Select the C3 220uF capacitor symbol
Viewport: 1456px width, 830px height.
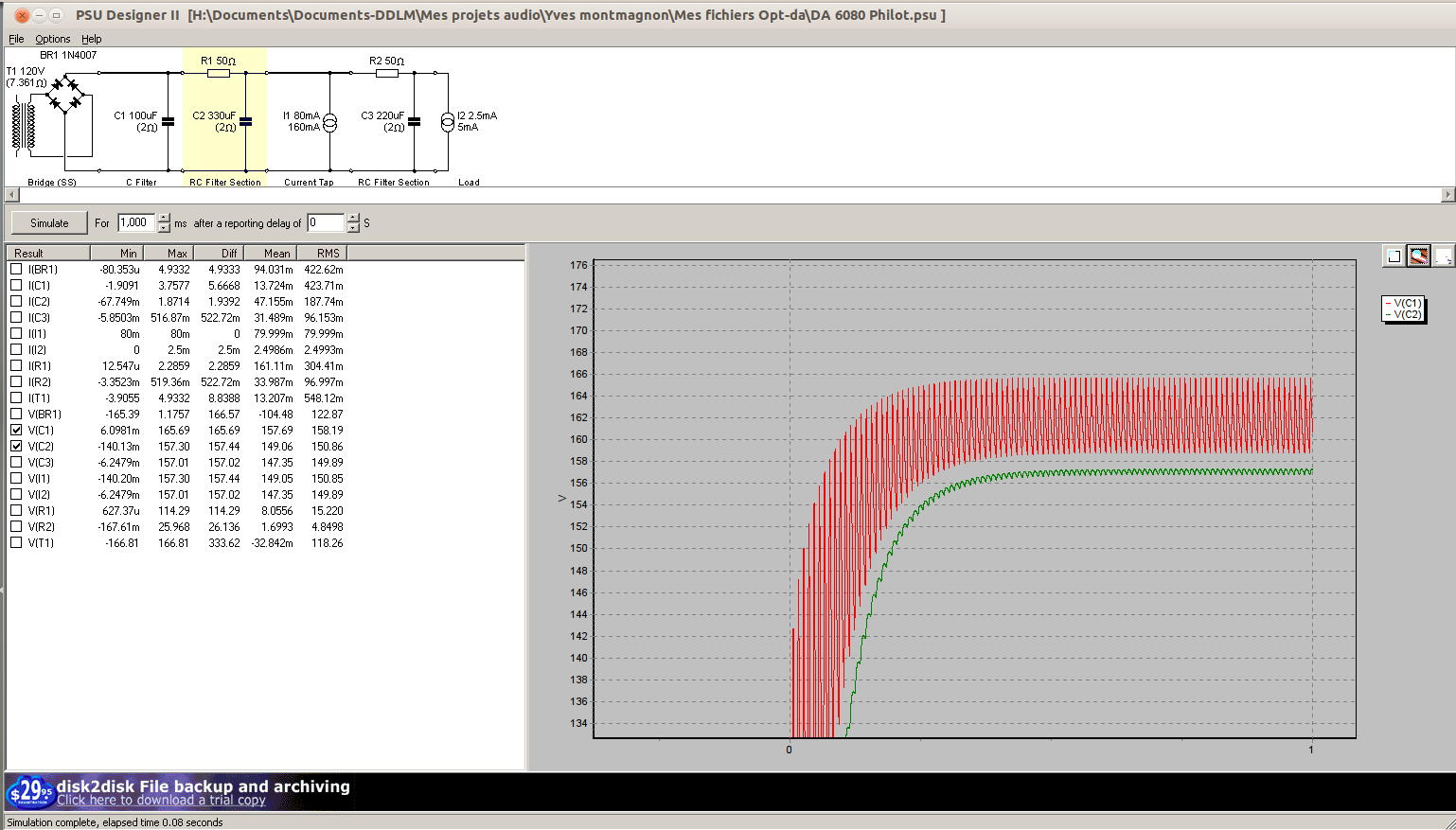[x=414, y=121]
